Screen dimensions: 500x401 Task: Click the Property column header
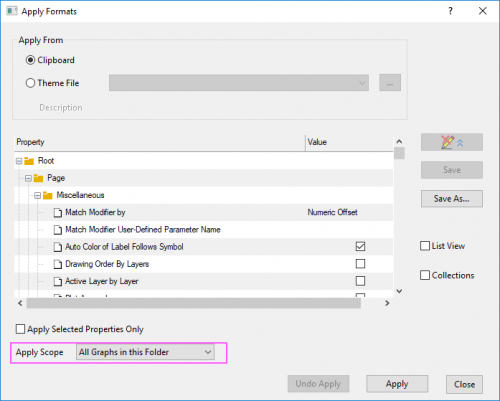[160, 142]
